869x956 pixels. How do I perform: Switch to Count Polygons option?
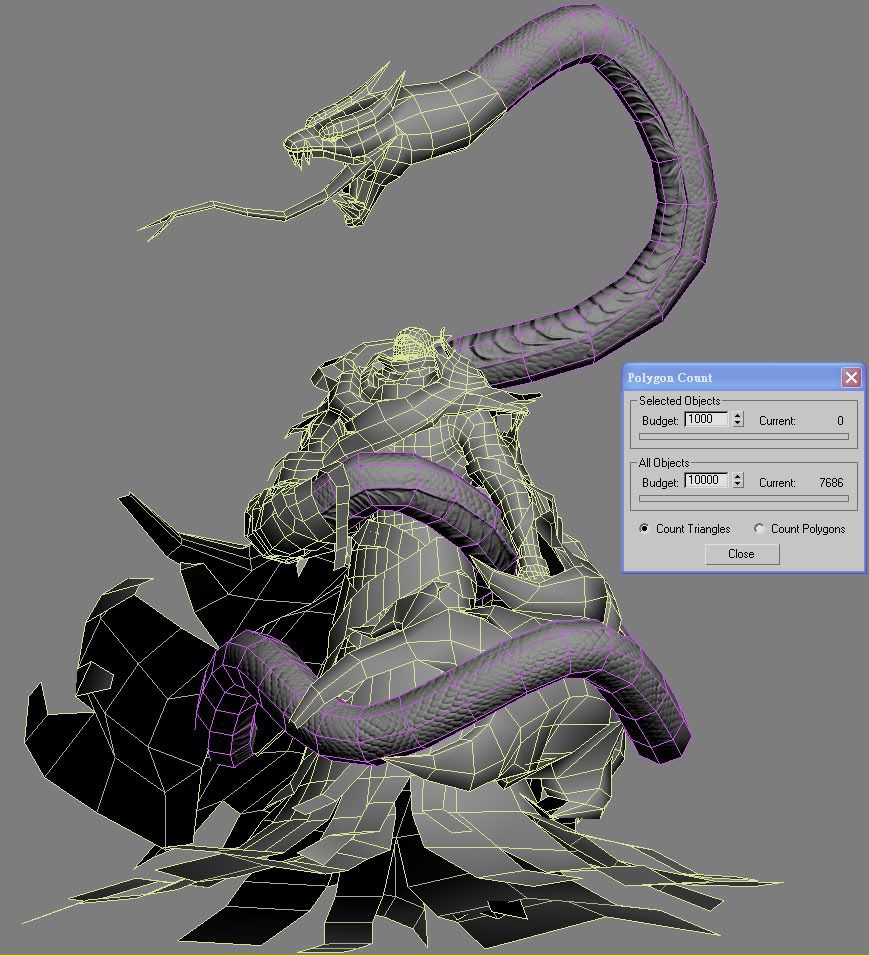[x=760, y=529]
